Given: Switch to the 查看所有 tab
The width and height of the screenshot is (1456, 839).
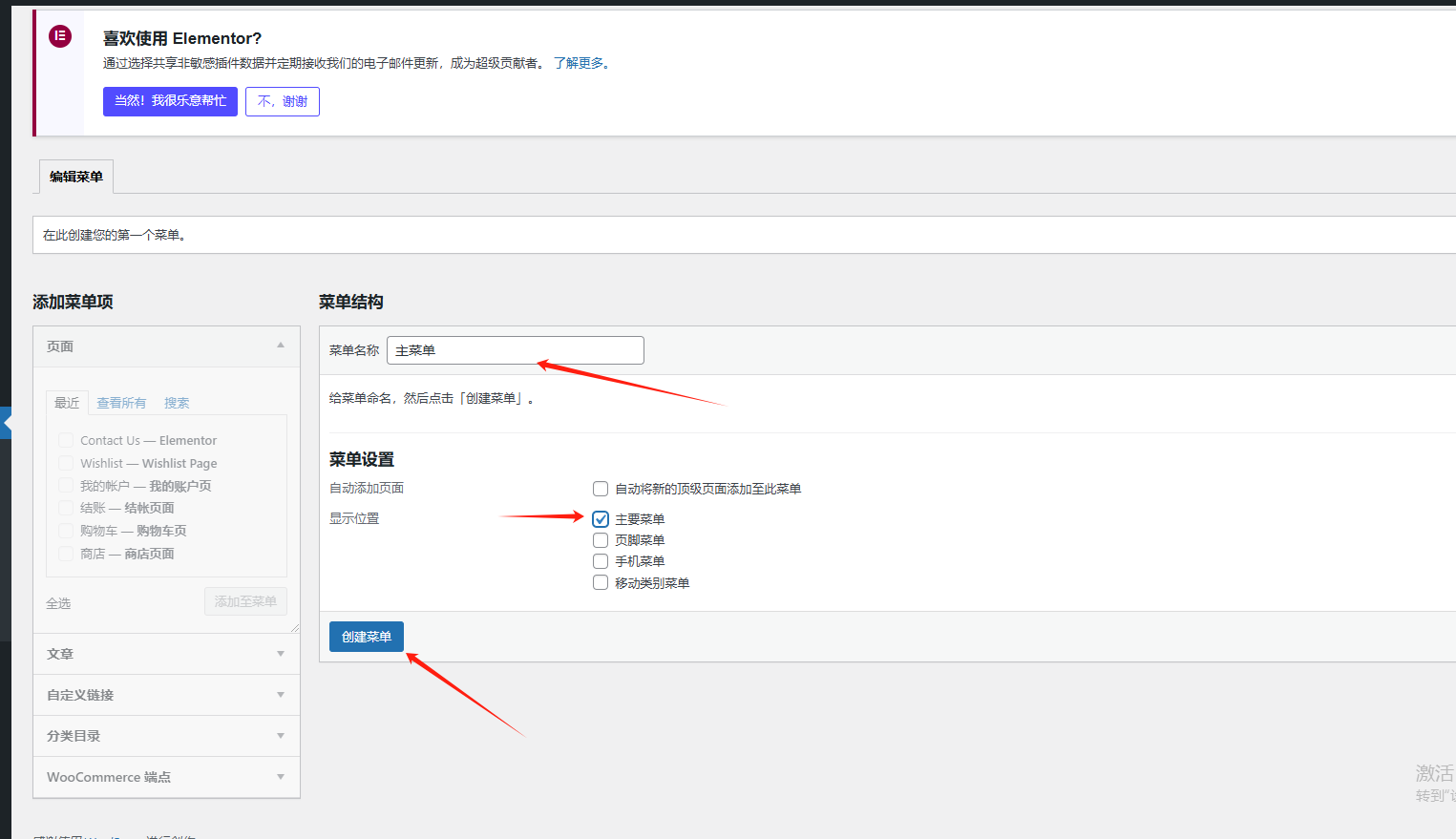Looking at the screenshot, I should click(120, 402).
